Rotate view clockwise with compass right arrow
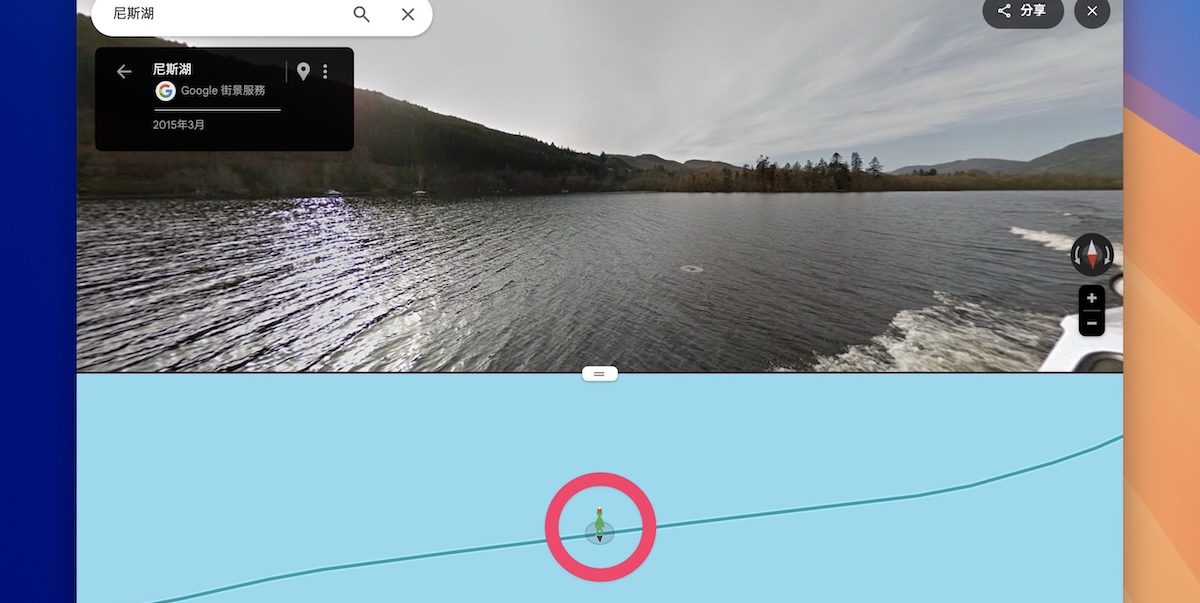 coord(1107,255)
